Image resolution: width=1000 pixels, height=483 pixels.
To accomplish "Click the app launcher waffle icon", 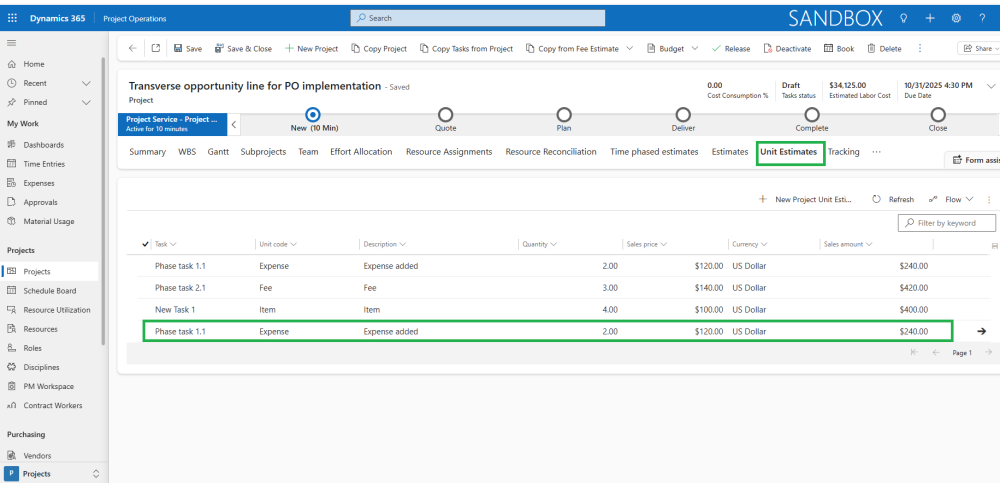I will tap(12, 18).
